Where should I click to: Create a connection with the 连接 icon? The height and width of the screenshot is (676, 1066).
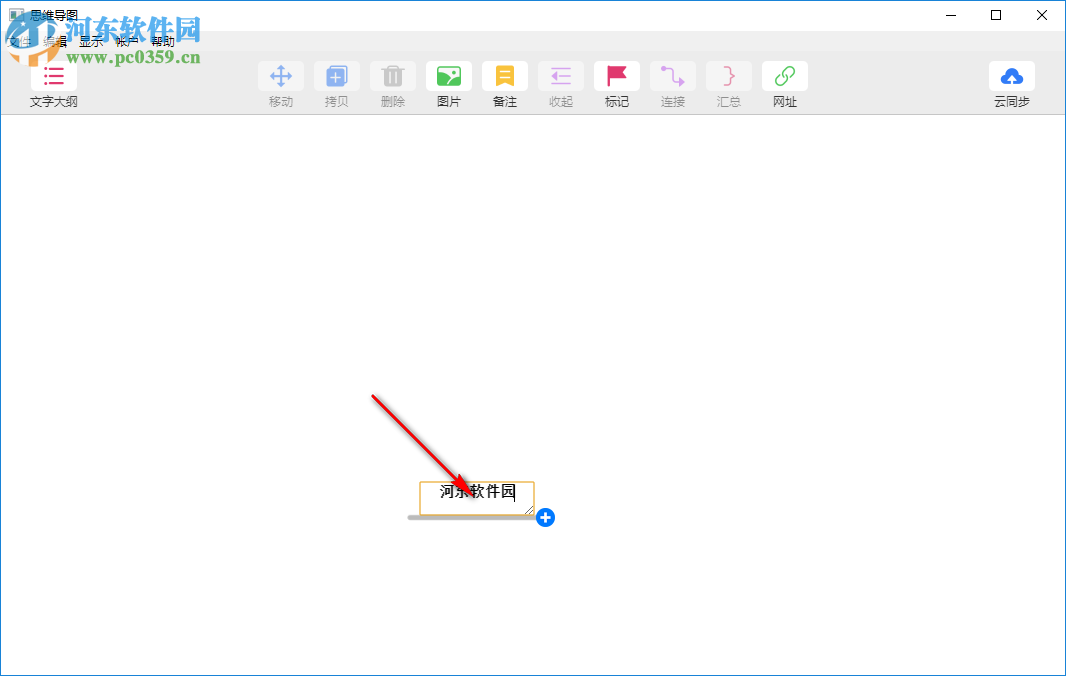click(672, 76)
